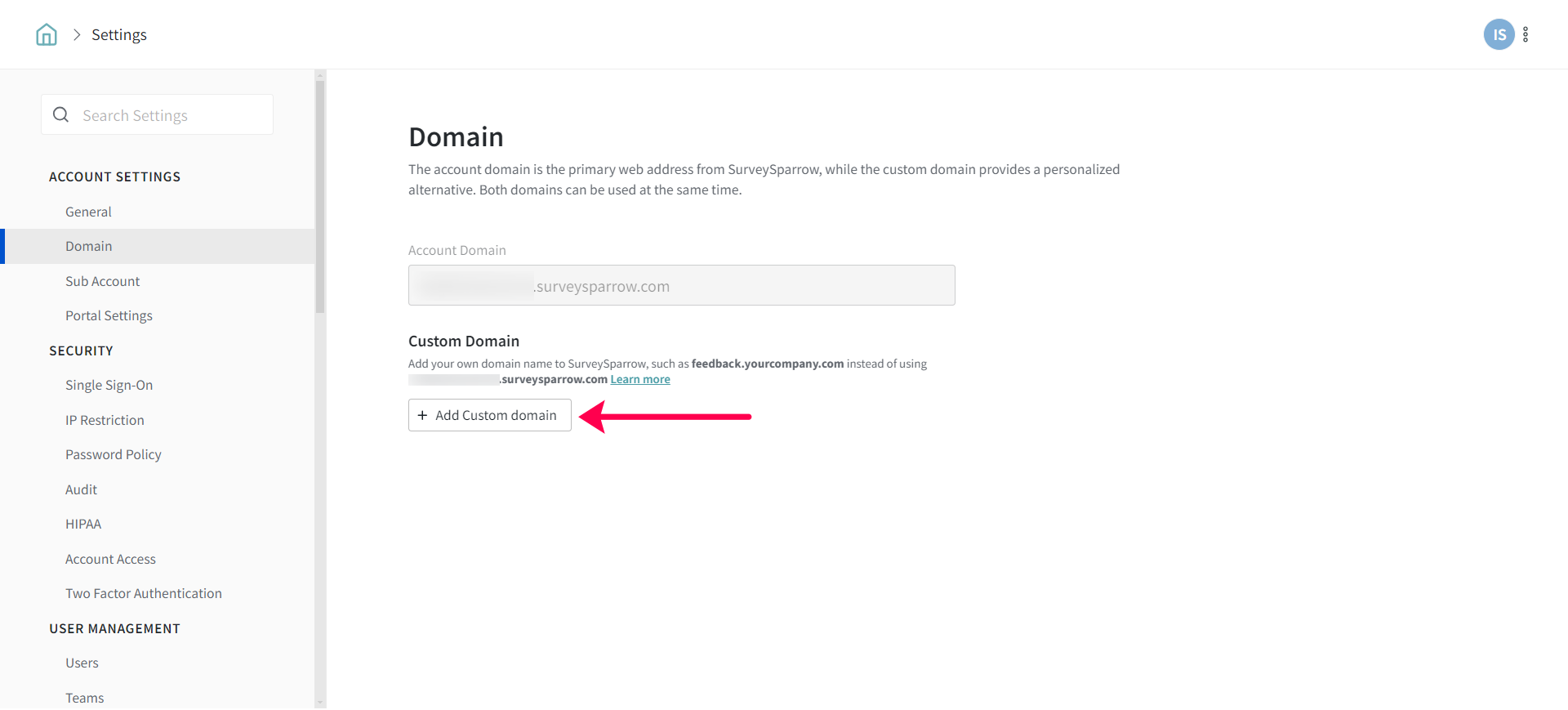Click the sidebar vertical scrollbar
The width and height of the screenshot is (1568, 710).
click(320, 196)
